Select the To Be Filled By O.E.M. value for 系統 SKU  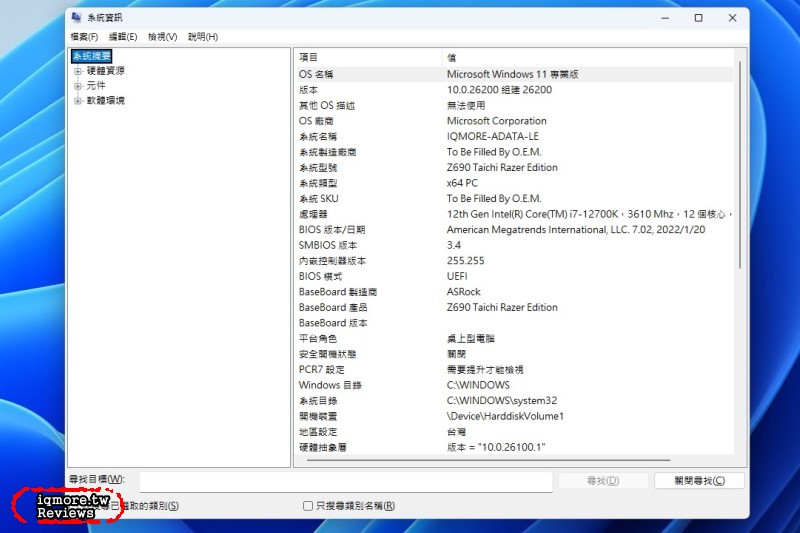[x=494, y=199]
